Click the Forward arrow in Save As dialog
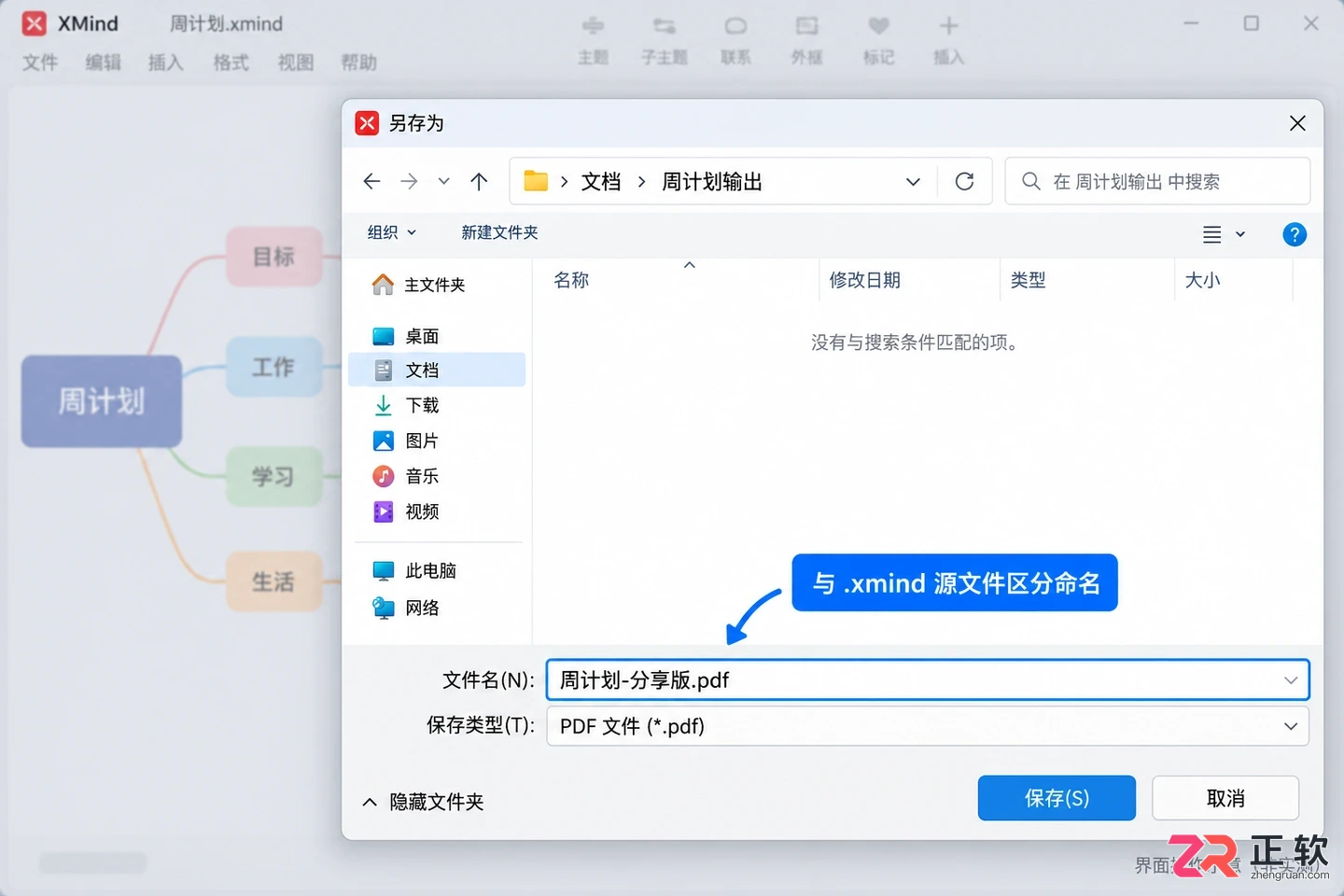The width and height of the screenshot is (1344, 896). pyautogui.click(x=409, y=181)
